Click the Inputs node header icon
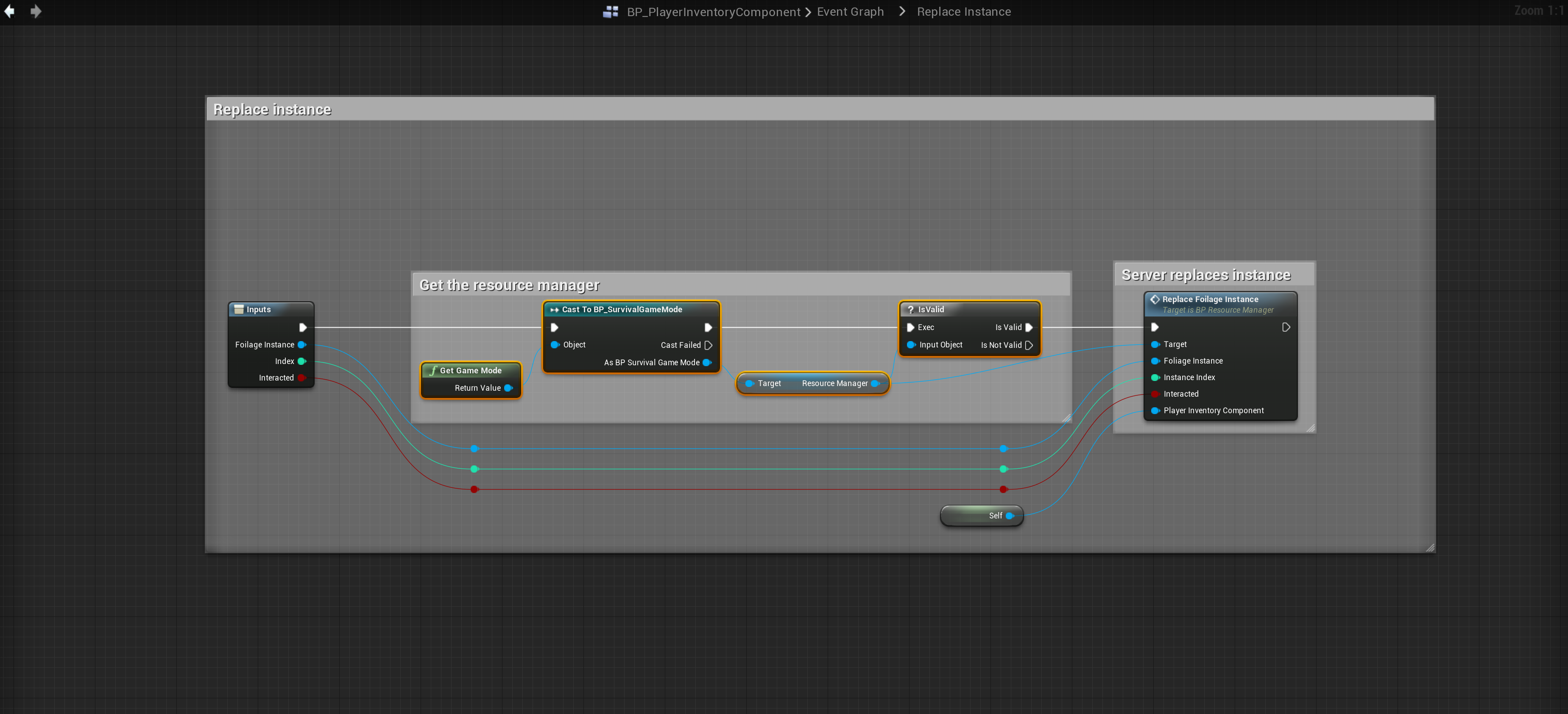Viewport: 1568px width, 714px height. [x=239, y=309]
